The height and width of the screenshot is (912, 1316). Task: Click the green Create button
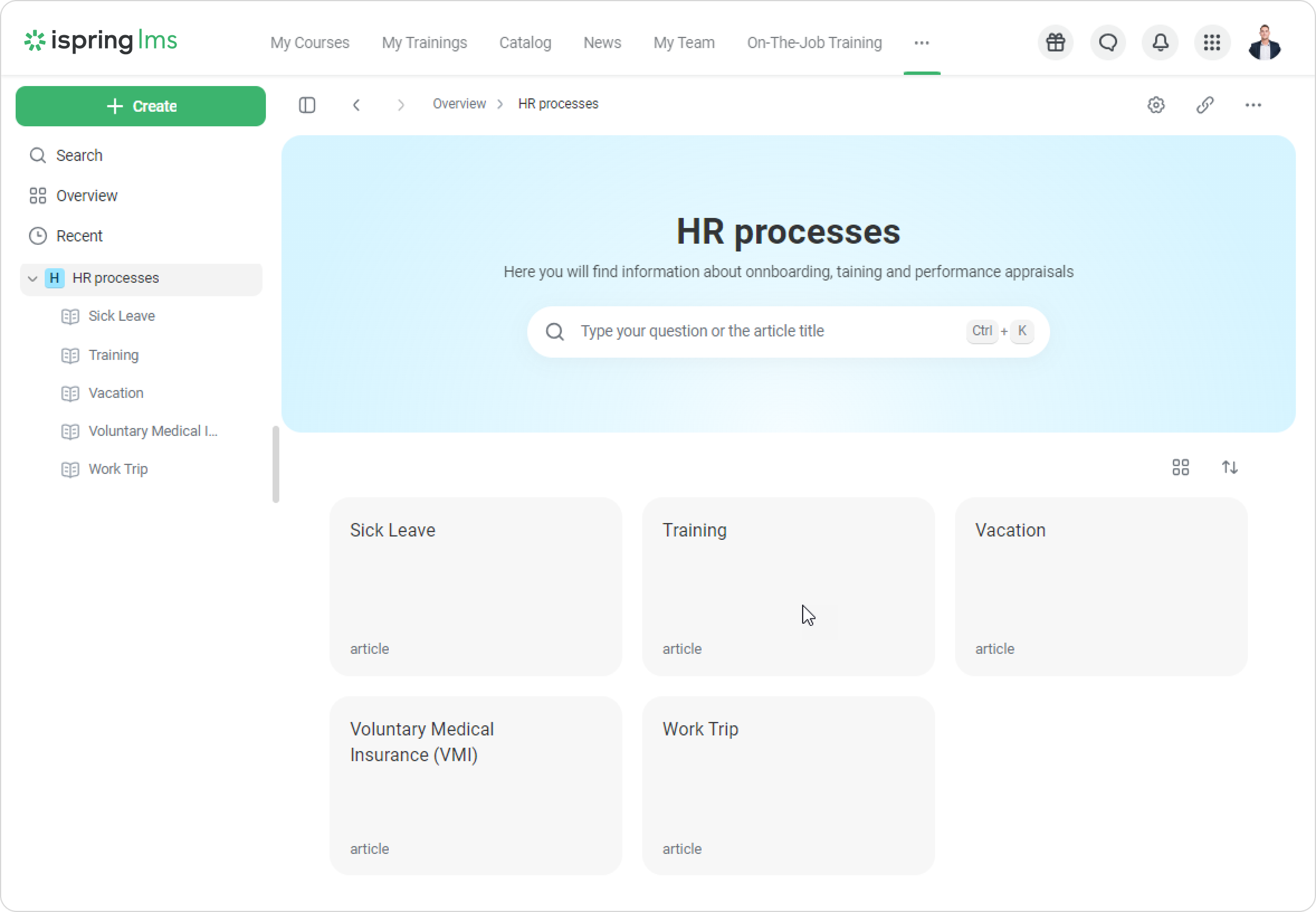[141, 106]
